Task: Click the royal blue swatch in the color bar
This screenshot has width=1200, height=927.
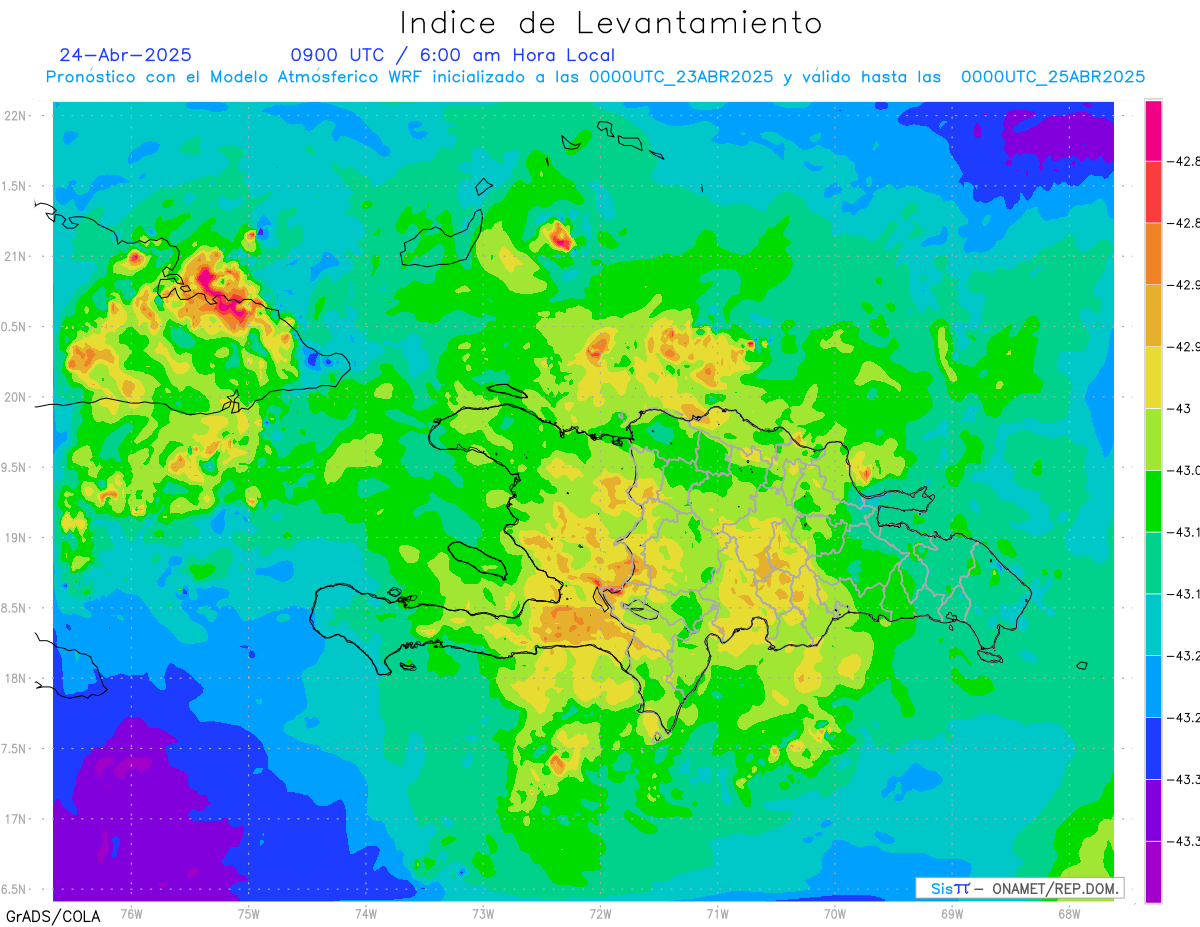Action: pos(1153,748)
